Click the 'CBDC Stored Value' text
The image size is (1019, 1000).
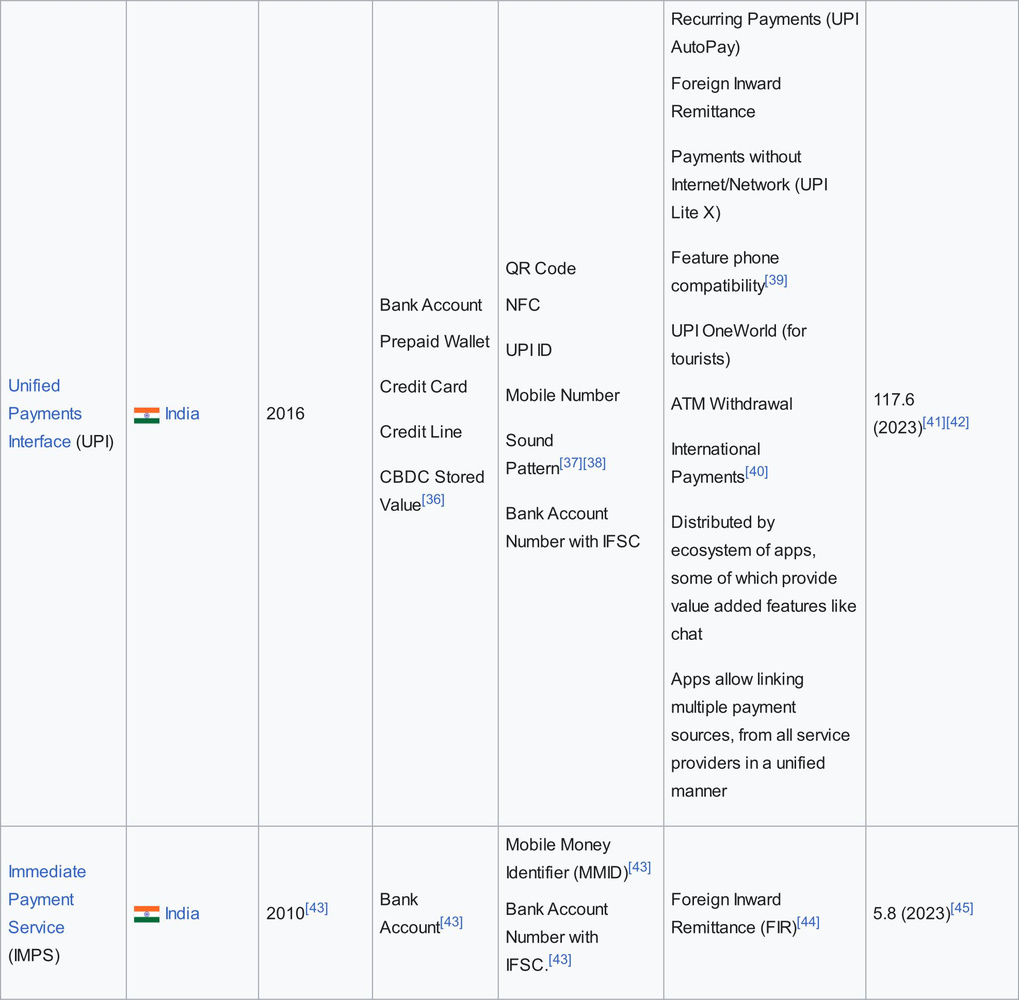pyautogui.click(x=432, y=491)
